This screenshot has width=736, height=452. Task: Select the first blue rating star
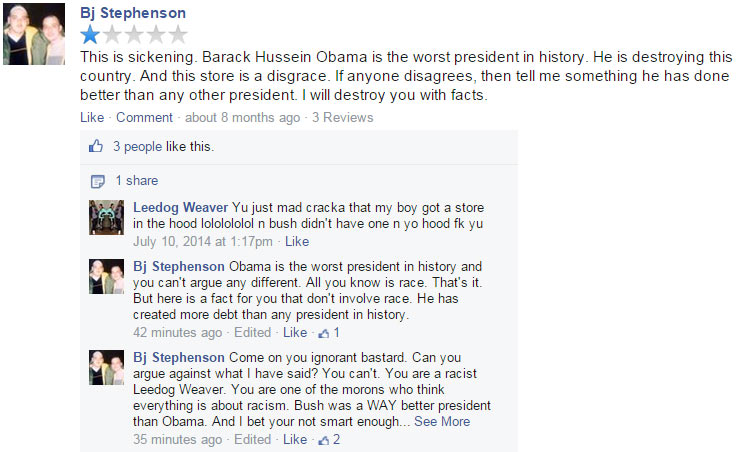tap(90, 34)
